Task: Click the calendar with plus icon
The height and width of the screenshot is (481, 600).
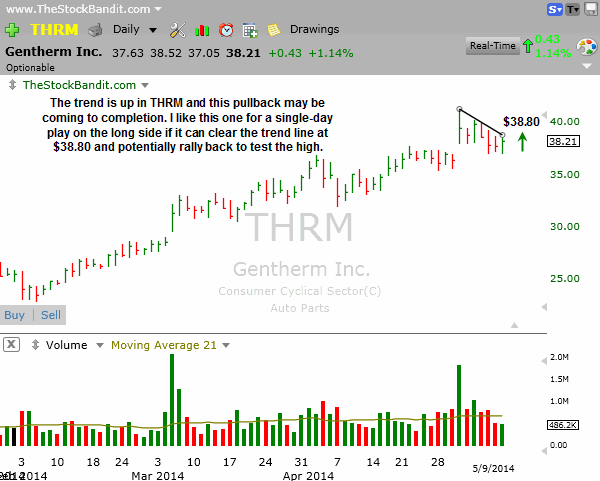Action: (250, 30)
